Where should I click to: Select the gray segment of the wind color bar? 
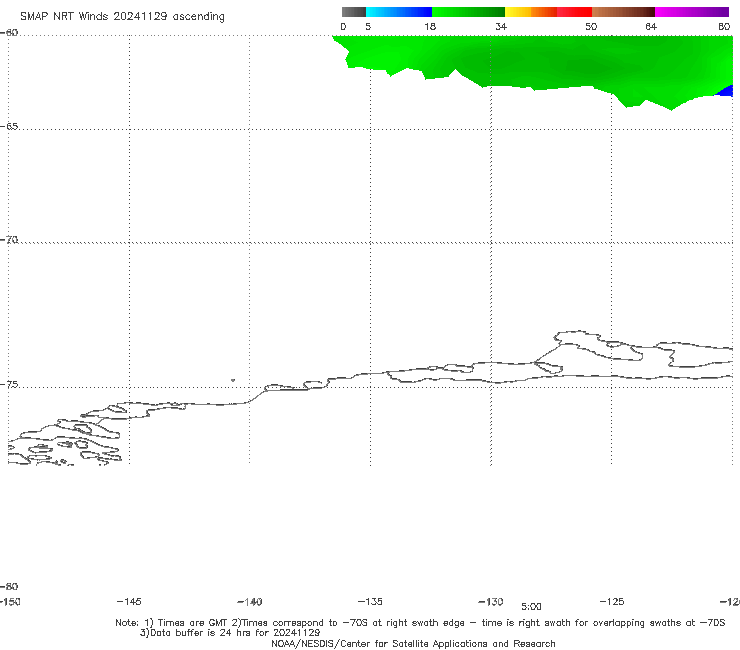point(353,12)
